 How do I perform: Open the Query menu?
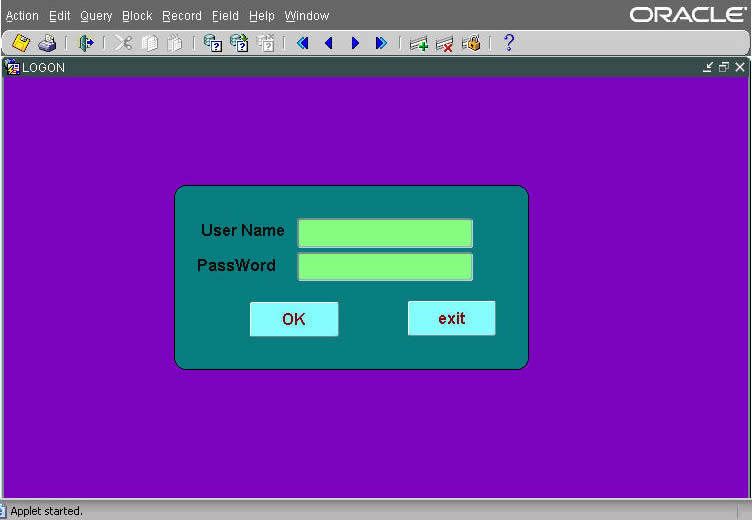tap(96, 16)
